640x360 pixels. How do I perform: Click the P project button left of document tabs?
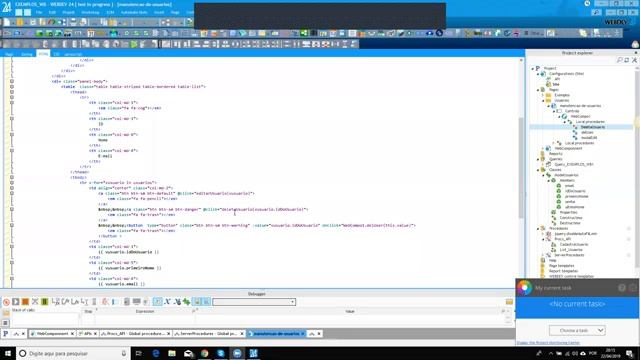(5, 333)
